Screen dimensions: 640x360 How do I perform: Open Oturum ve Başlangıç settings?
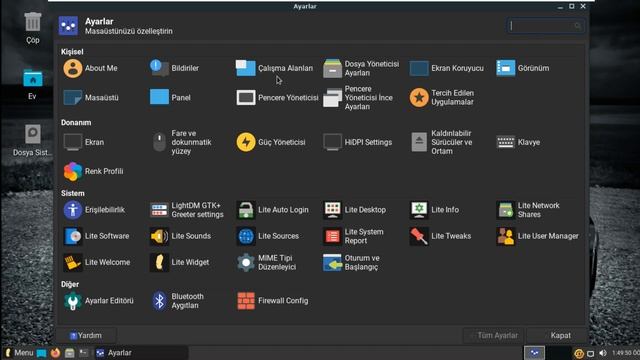351,262
